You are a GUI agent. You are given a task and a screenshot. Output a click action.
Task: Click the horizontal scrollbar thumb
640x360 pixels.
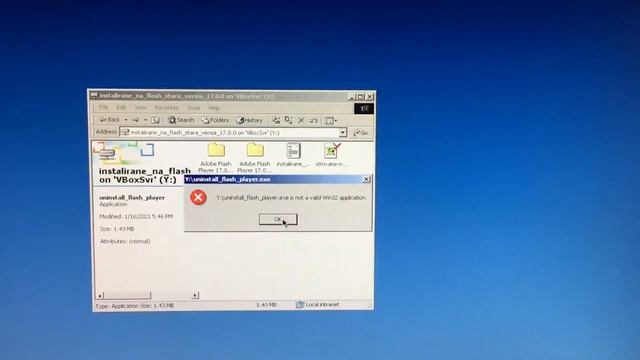click(127, 295)
